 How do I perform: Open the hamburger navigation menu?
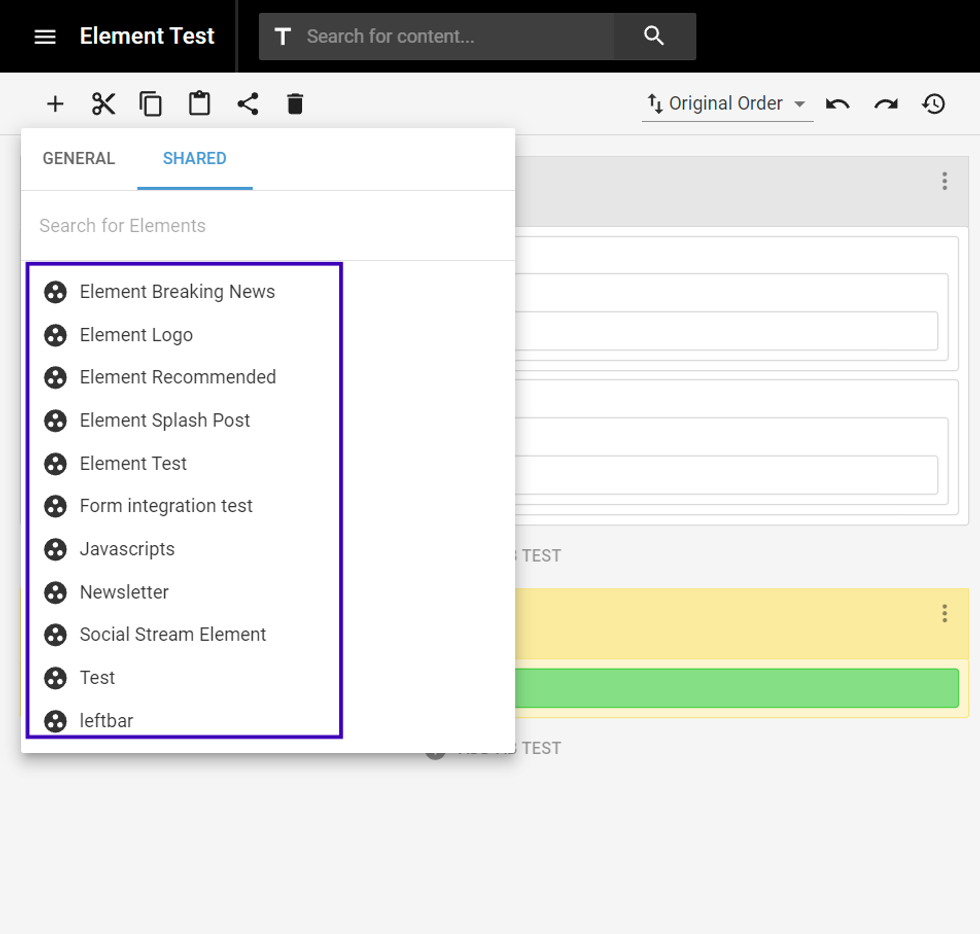coord(45,37)
